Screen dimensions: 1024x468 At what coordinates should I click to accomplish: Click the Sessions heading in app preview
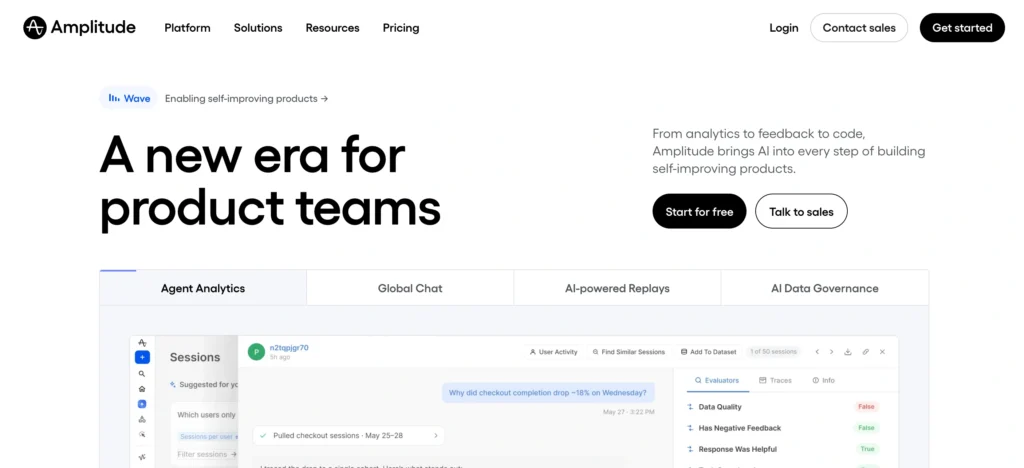(x=195, y=357)
